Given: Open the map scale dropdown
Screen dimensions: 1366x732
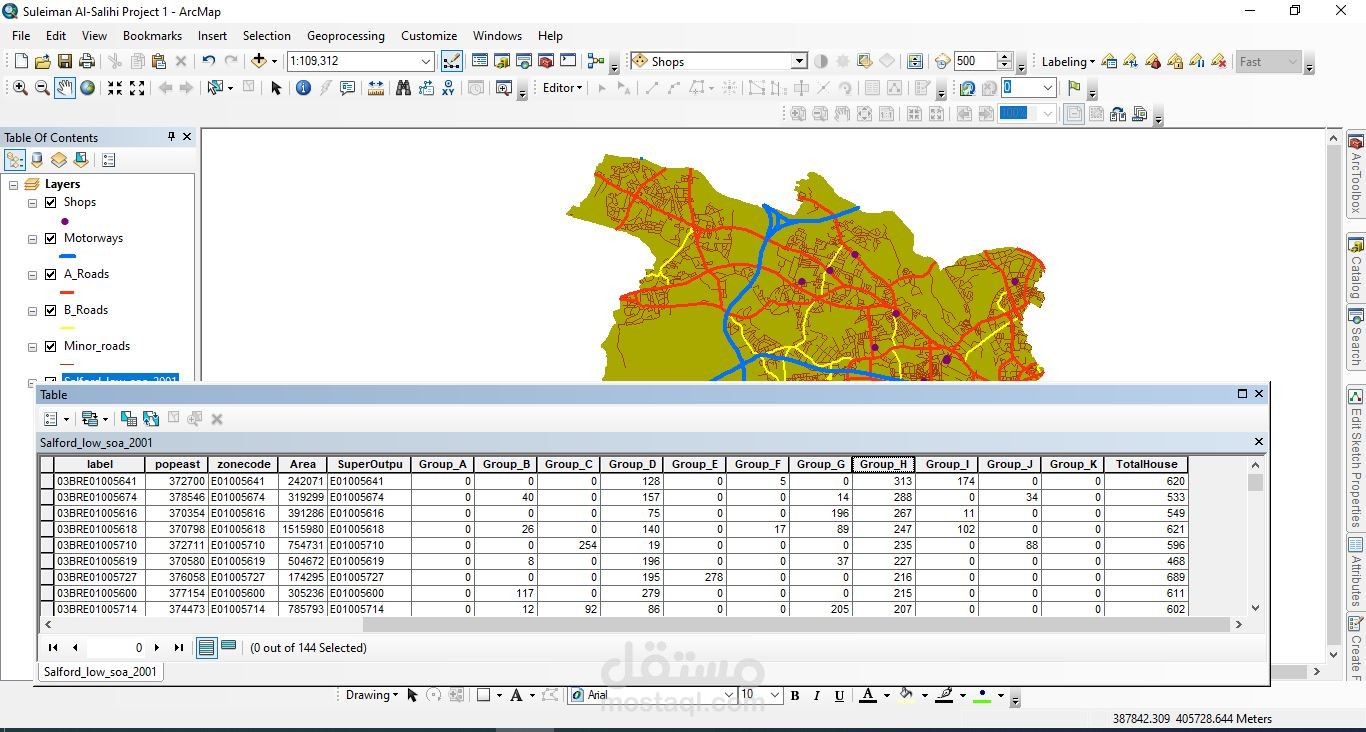Looking at the screenshot, I should click(426, 61).
